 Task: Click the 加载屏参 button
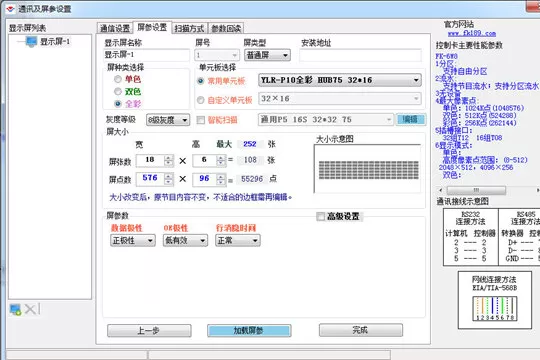pyautogui.click(x=249, y=331)
